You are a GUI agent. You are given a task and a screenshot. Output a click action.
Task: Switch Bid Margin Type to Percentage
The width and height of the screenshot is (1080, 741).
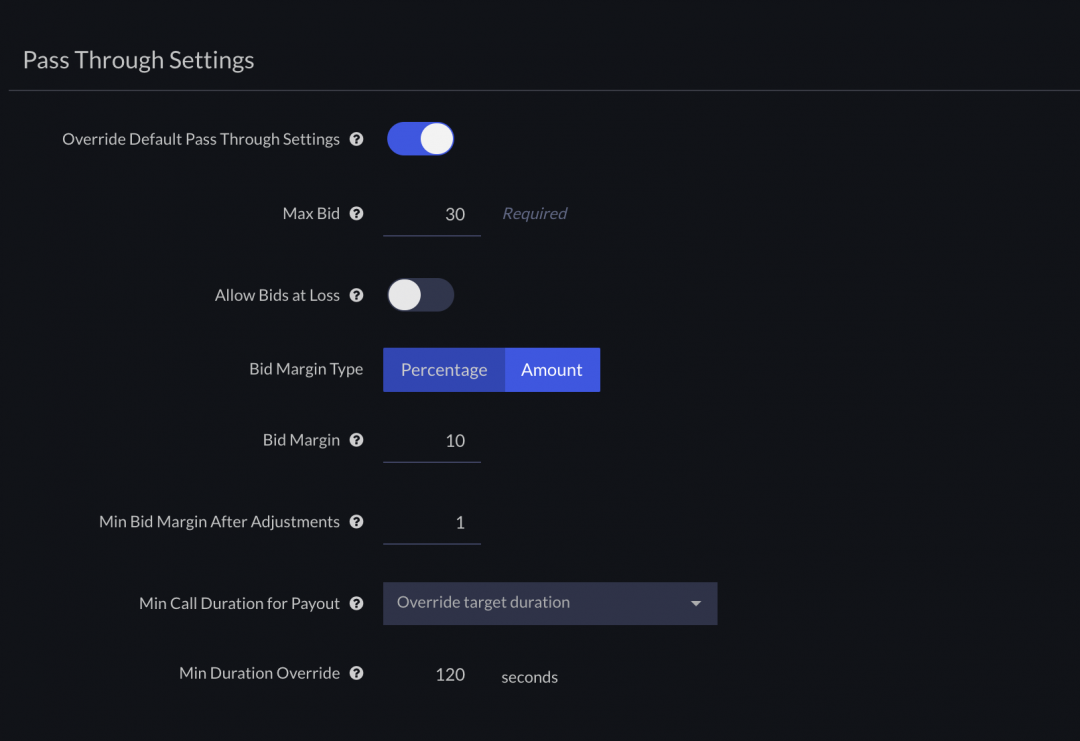pos(444,369)
